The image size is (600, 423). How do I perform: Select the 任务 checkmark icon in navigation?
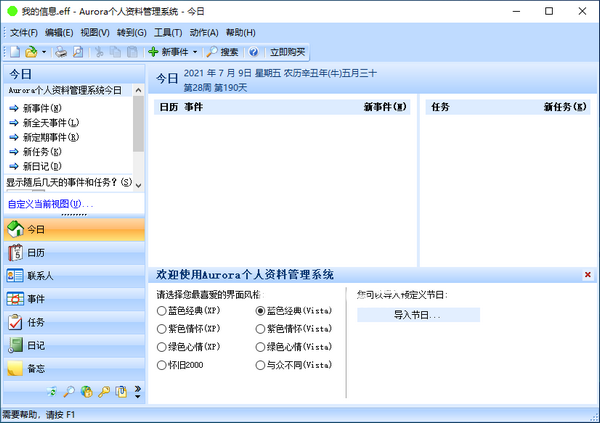[x=15, y=322]
